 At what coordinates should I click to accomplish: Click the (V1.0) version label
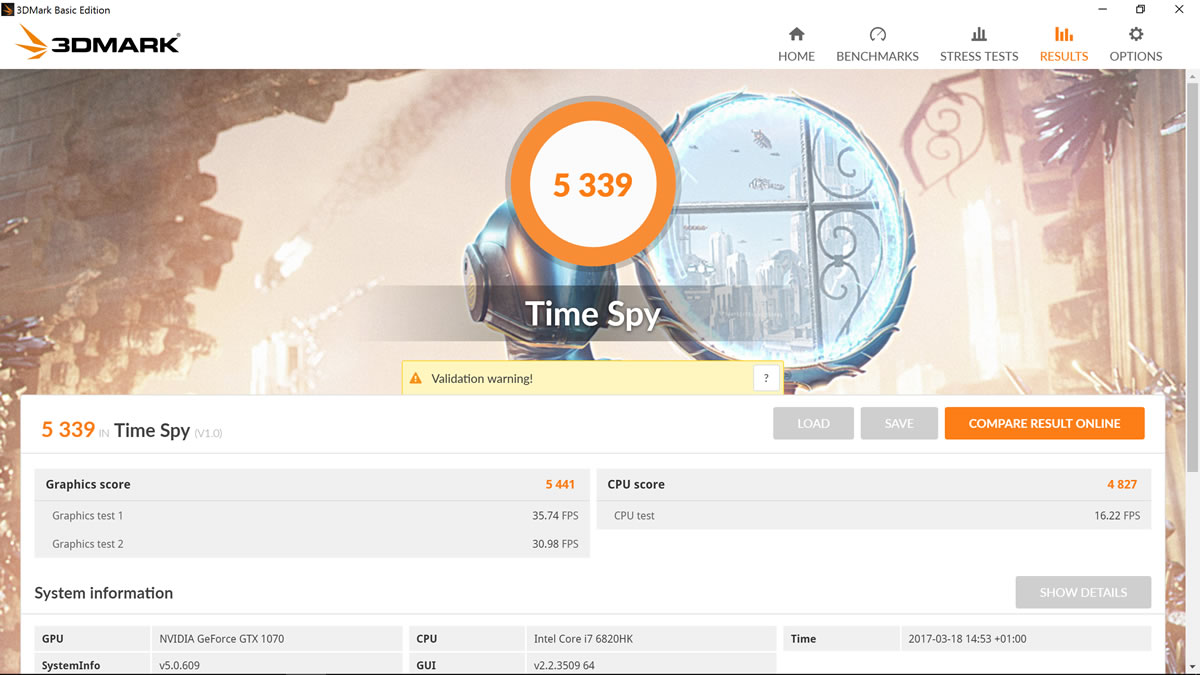click(208, 433)
